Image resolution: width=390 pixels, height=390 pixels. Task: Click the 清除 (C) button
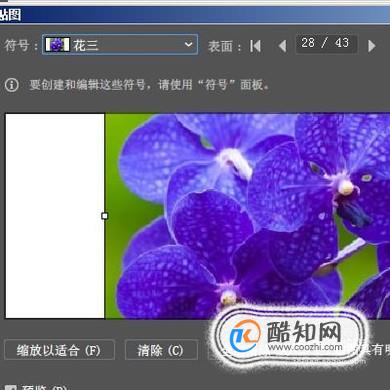(161, 350)
